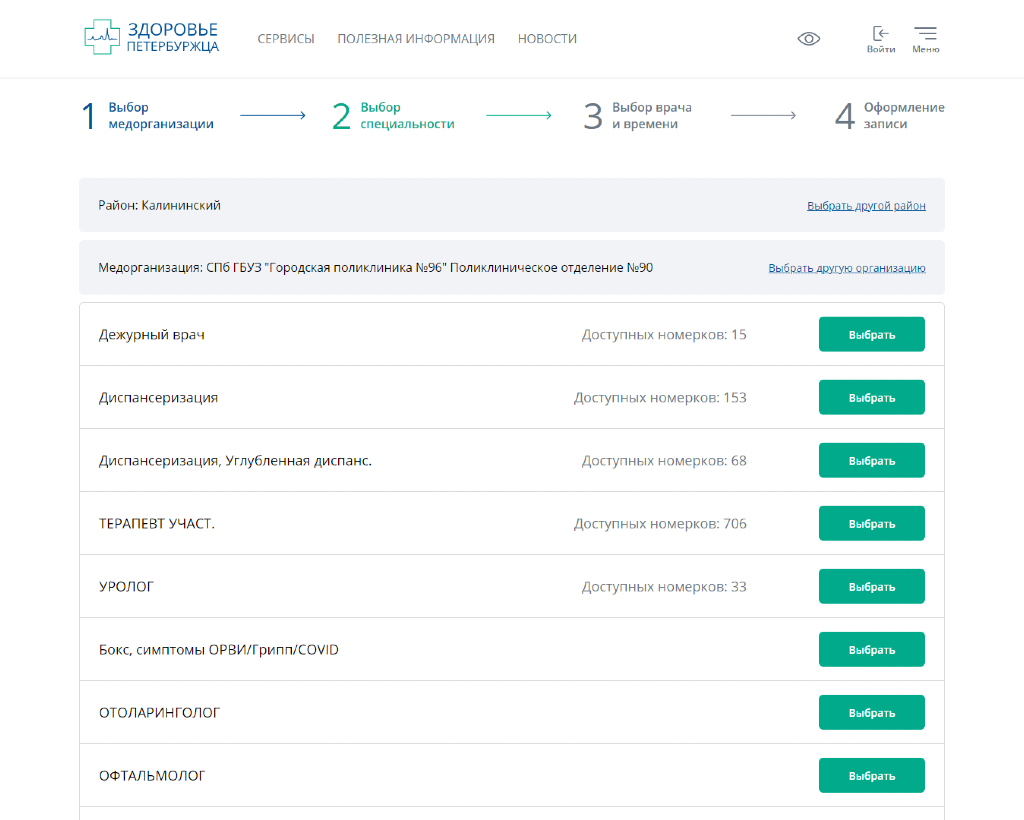Click the УРОЛОГ specialty name
1024x820 pixels.
126,587
